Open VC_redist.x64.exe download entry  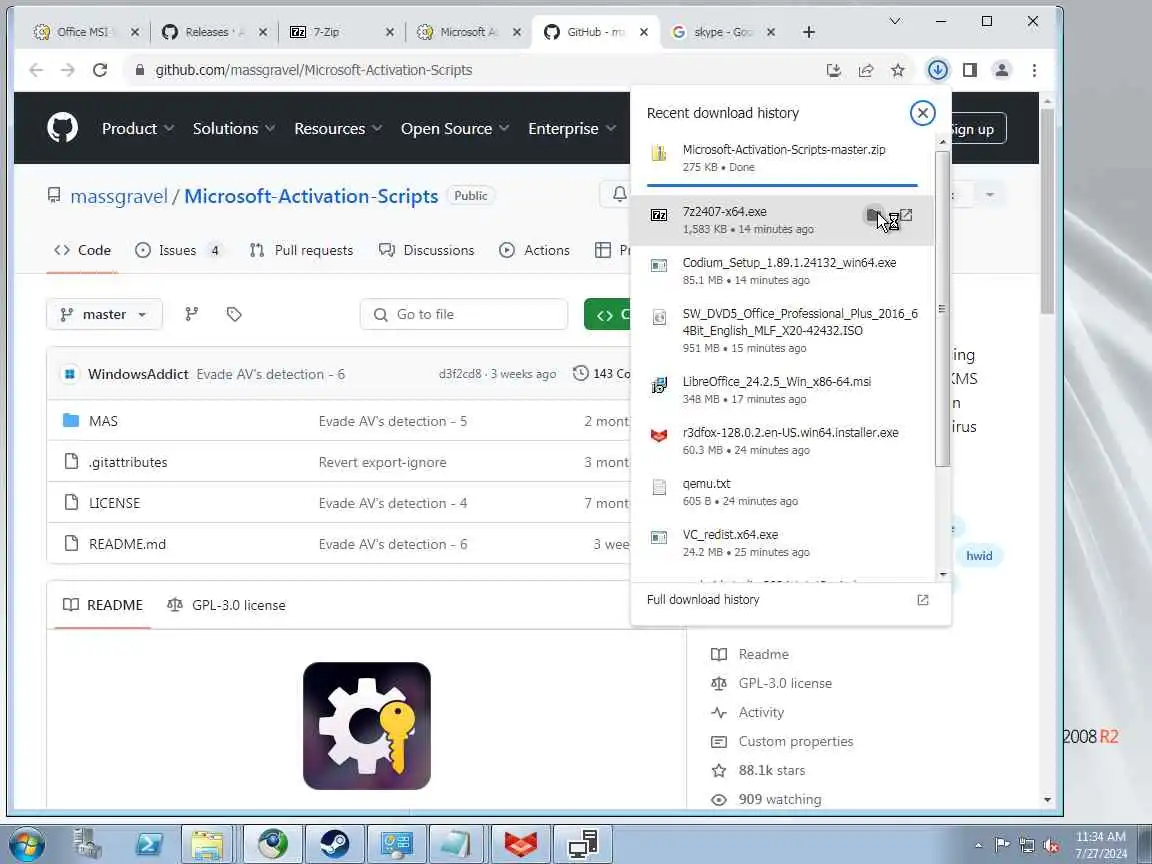[x=782, y=543]
